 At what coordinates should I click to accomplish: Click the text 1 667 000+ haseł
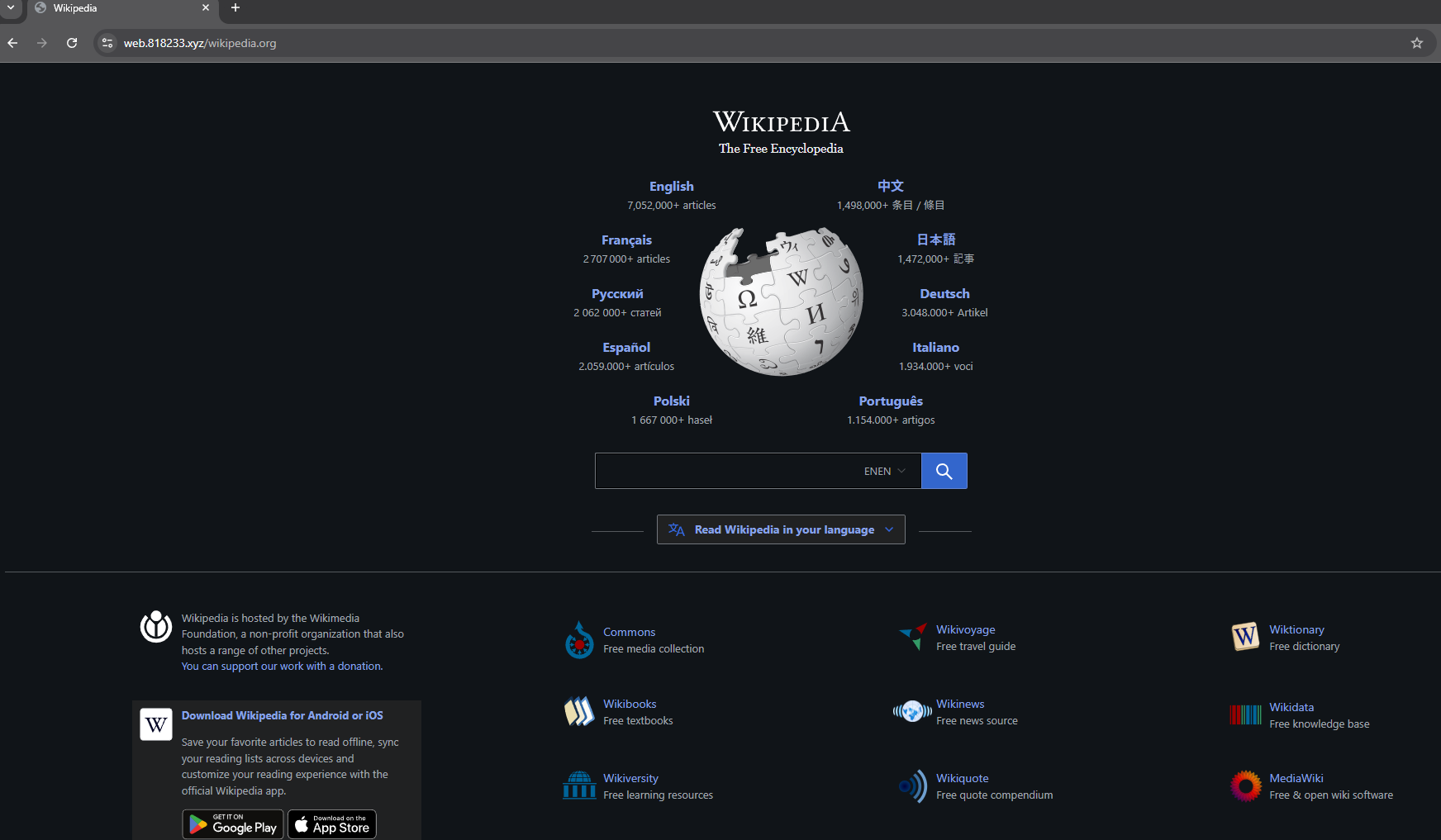(x=672, y=420)
